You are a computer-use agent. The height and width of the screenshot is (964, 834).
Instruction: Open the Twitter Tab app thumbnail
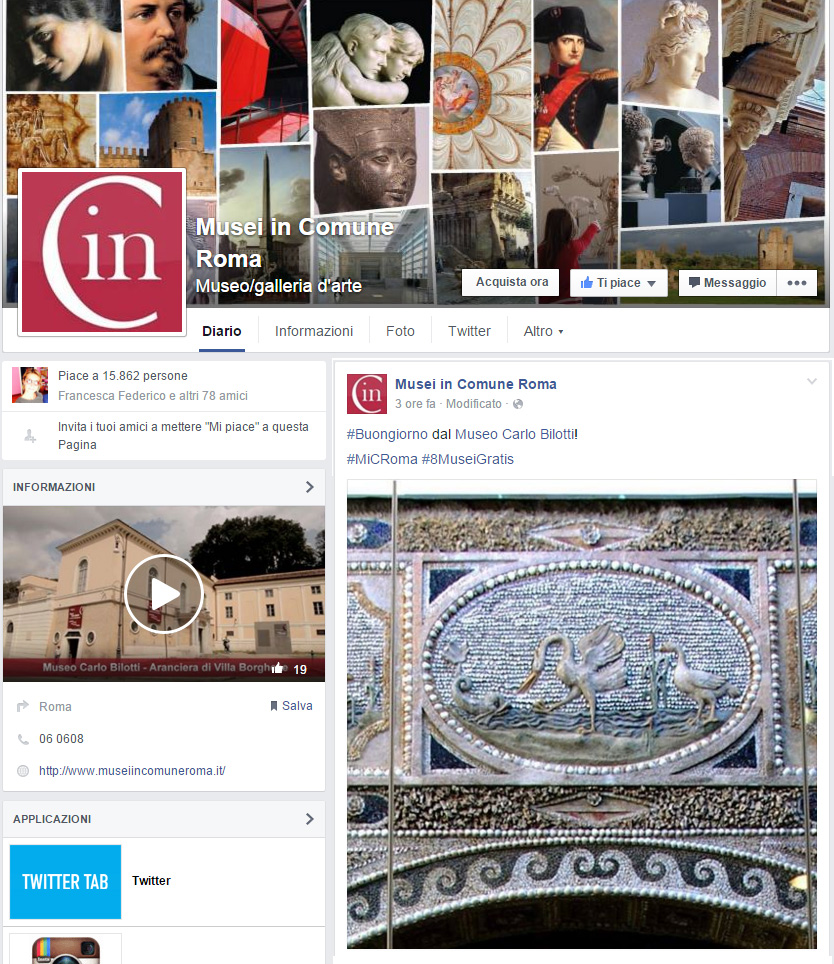pyautogui.click(x=66, y=882)
